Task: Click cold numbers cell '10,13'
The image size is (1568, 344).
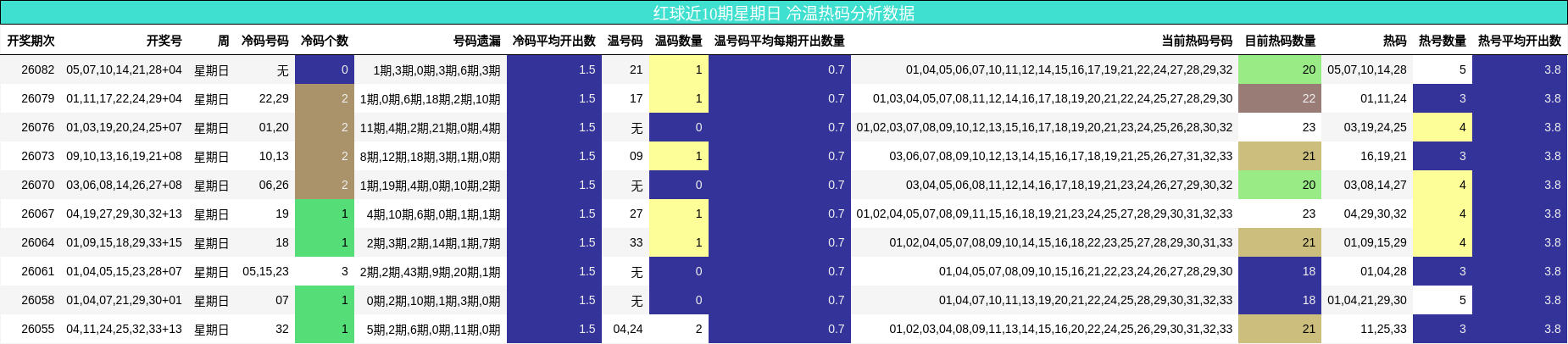Action: [x=274, y=156]
